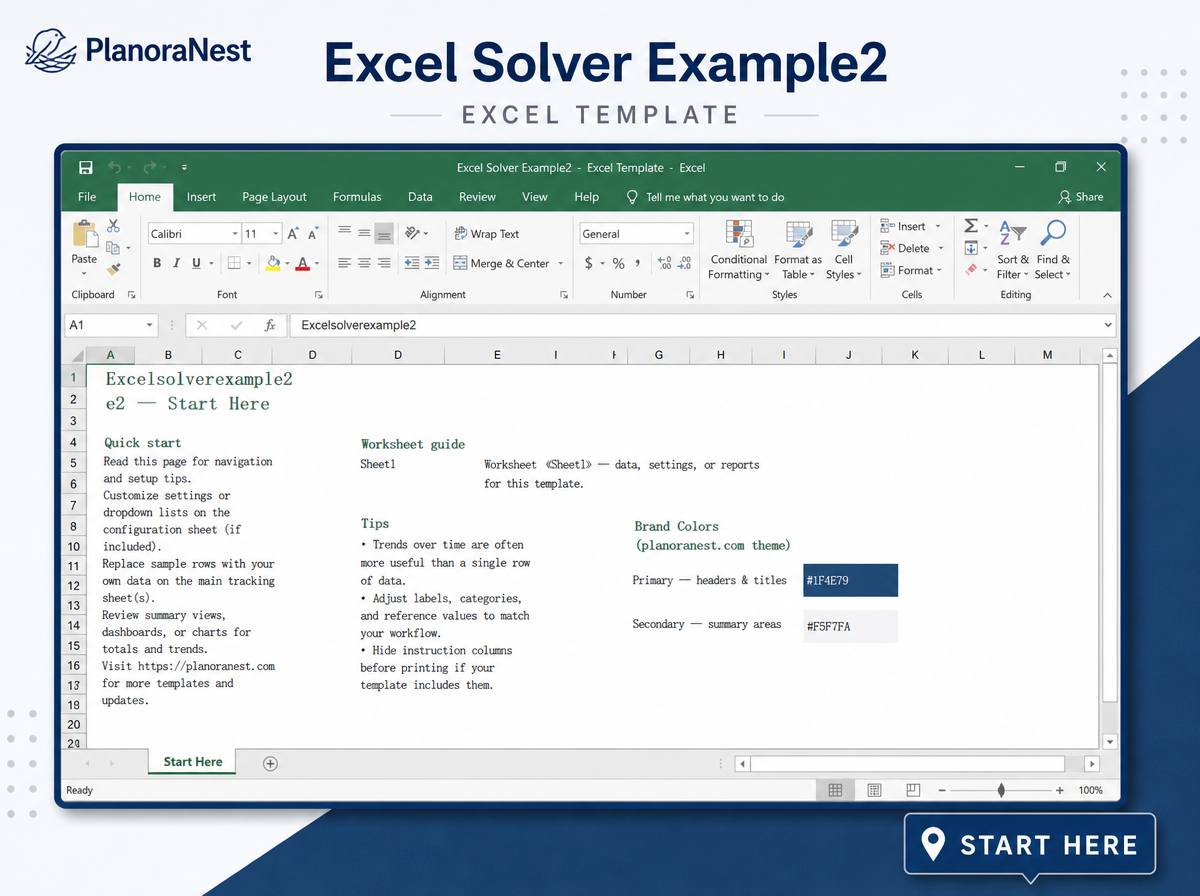The image size is (1200, 896).
Task: Switch to Normal view in status bar
Action: pyautogui.click(x=835, y=790)
